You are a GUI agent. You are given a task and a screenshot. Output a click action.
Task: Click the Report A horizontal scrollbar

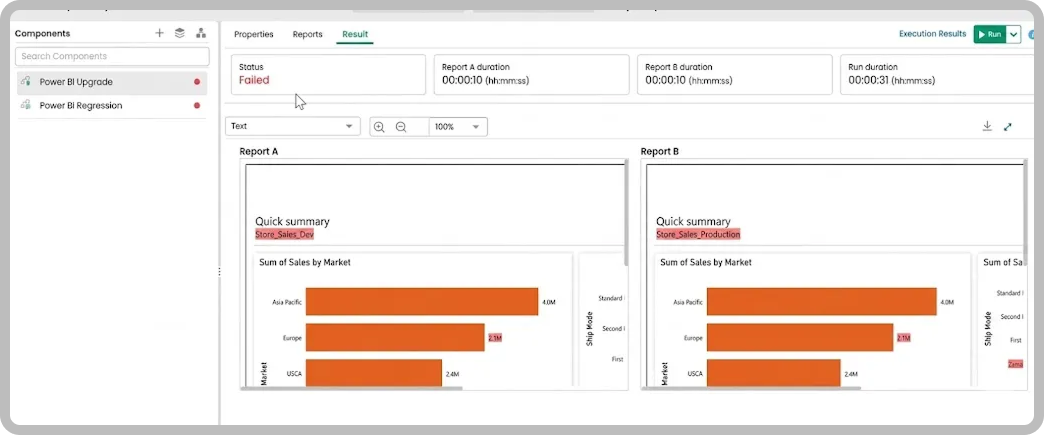coord(352,388)
